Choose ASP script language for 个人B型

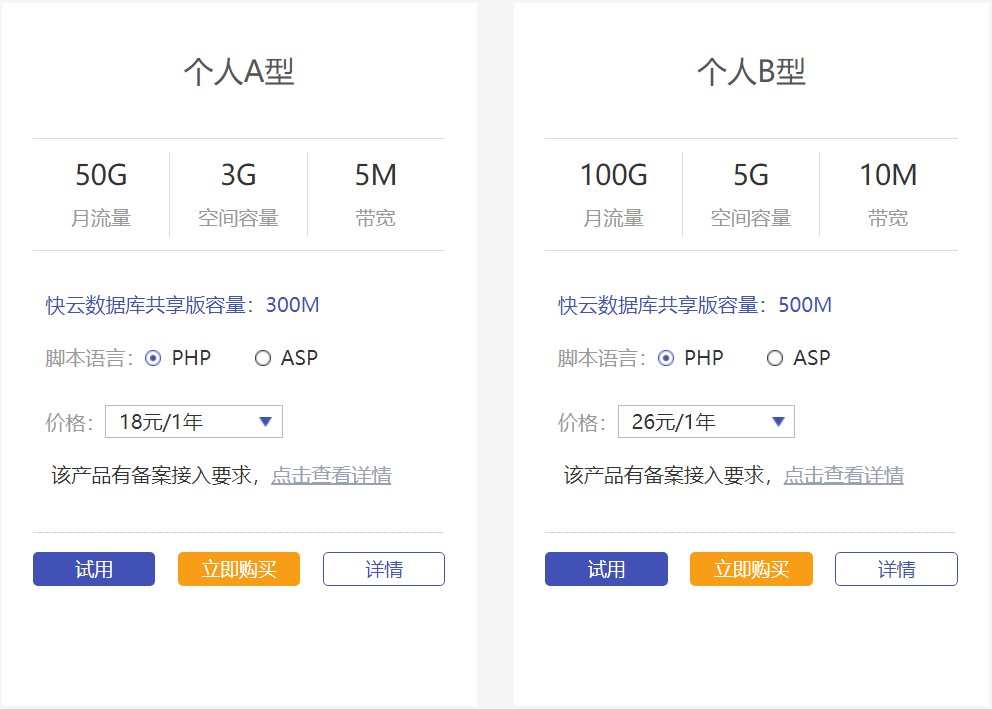click(775, 358)
